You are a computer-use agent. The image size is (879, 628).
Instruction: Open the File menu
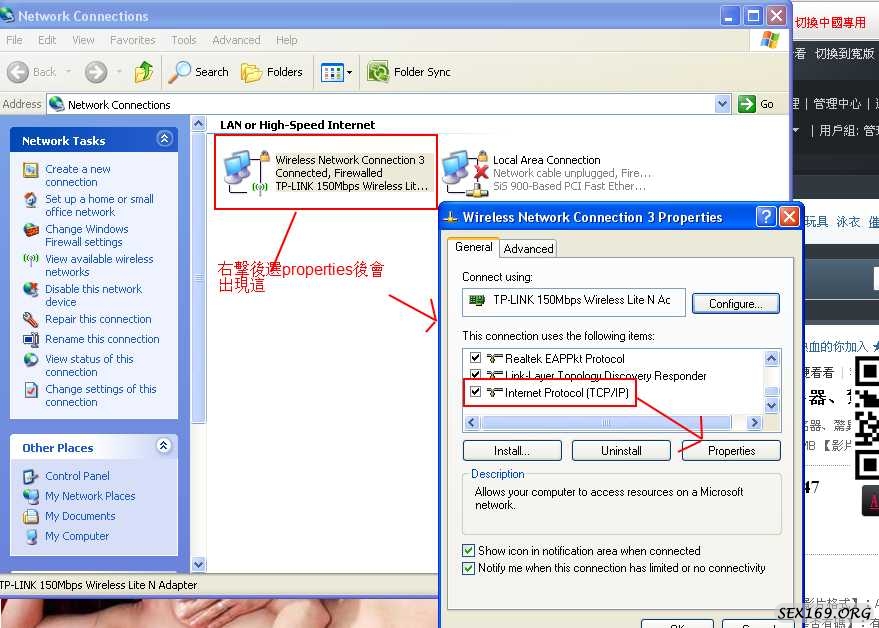[14, 40]
